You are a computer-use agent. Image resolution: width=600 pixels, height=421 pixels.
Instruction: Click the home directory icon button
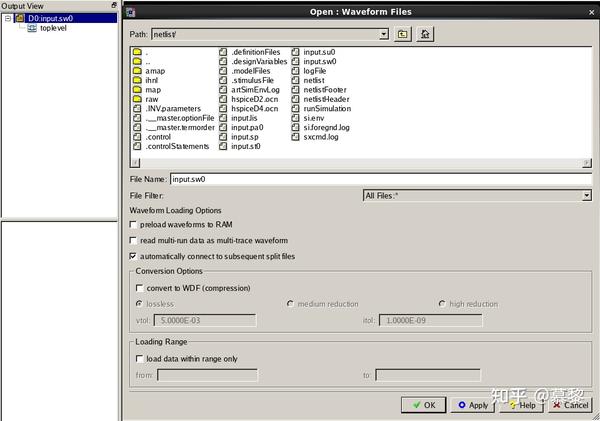[425, 34]
